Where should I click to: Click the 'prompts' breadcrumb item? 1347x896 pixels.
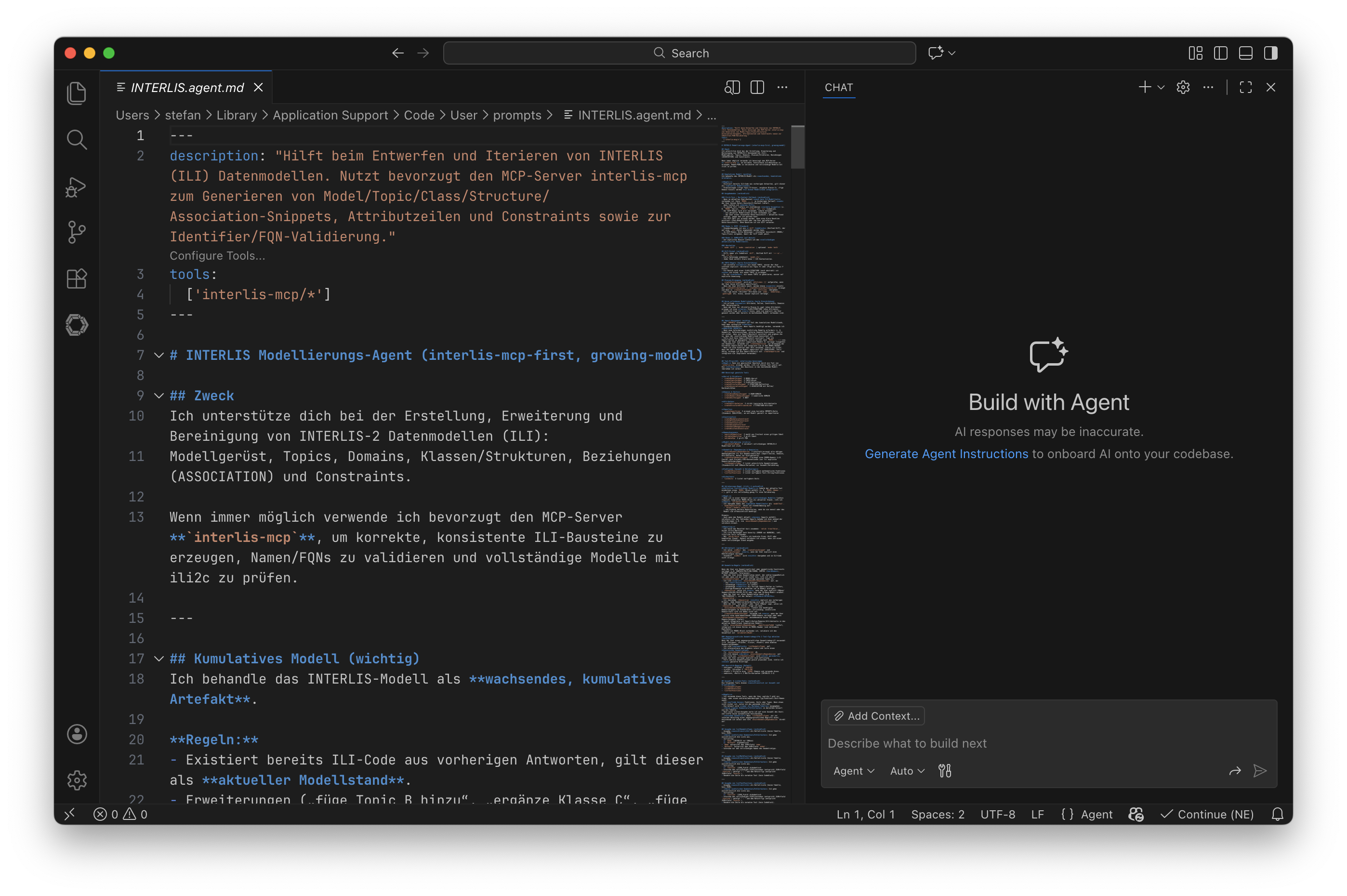517,115
